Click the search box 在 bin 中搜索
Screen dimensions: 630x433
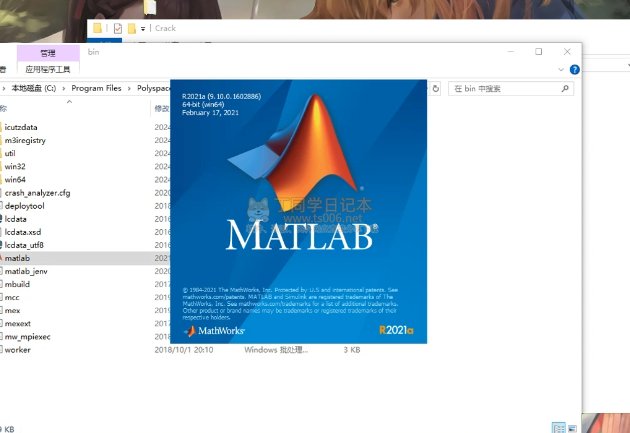point(511,88)
